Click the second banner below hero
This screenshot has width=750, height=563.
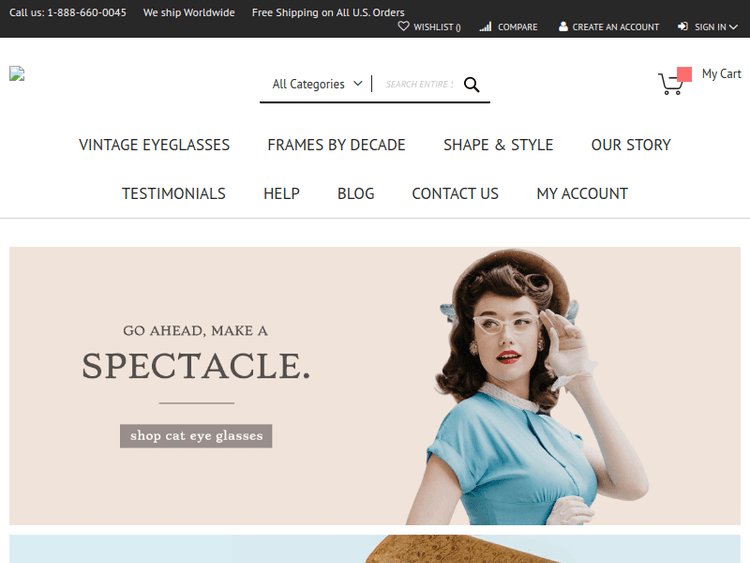coord(375,549)
